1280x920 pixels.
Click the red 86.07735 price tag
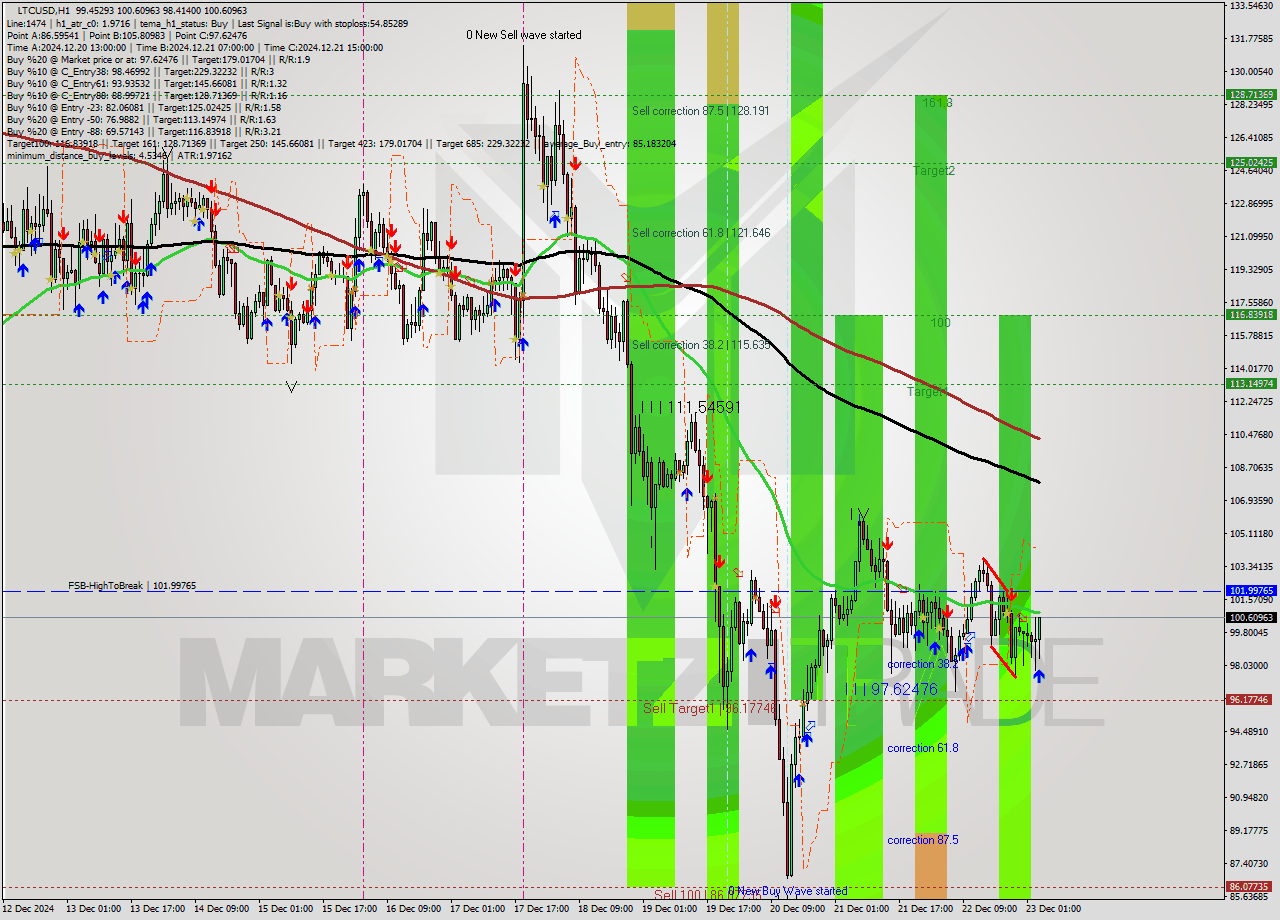[1251, 886]
